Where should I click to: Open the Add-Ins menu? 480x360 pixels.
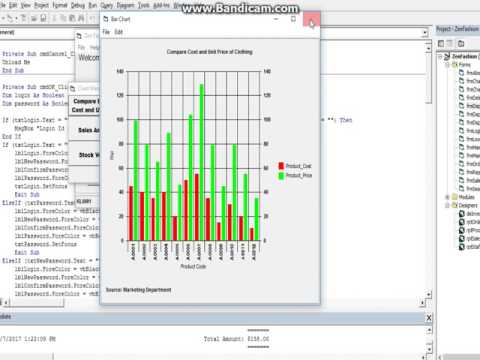(x=161, y=5)
